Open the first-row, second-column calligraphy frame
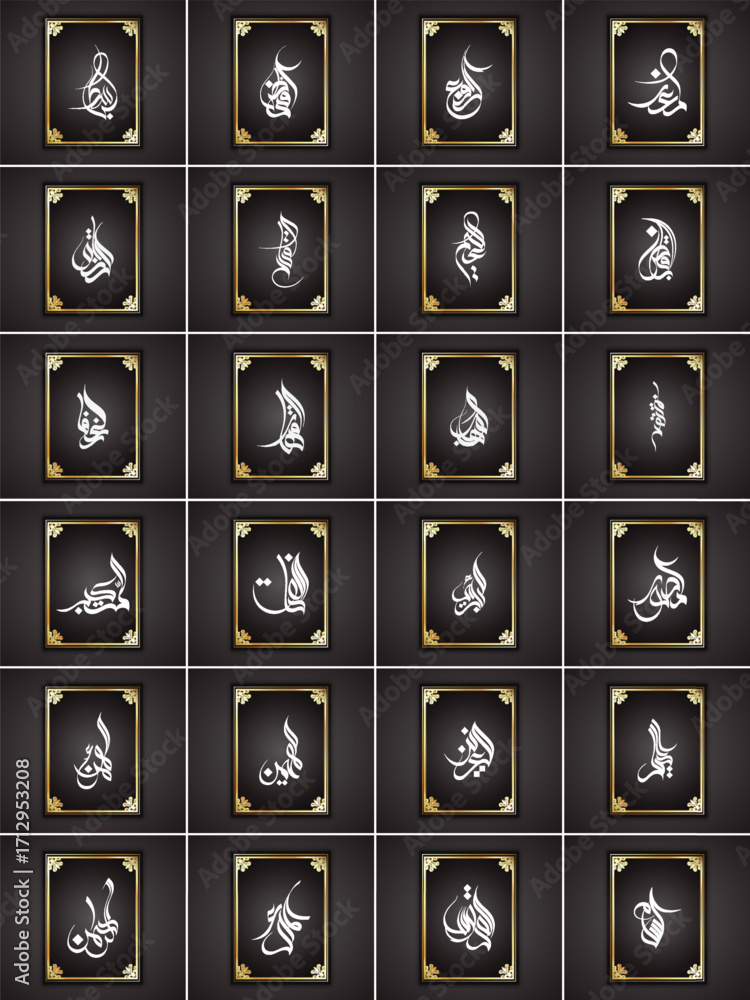The width and height of the screenshot is (750, 1000). [281, 83]
